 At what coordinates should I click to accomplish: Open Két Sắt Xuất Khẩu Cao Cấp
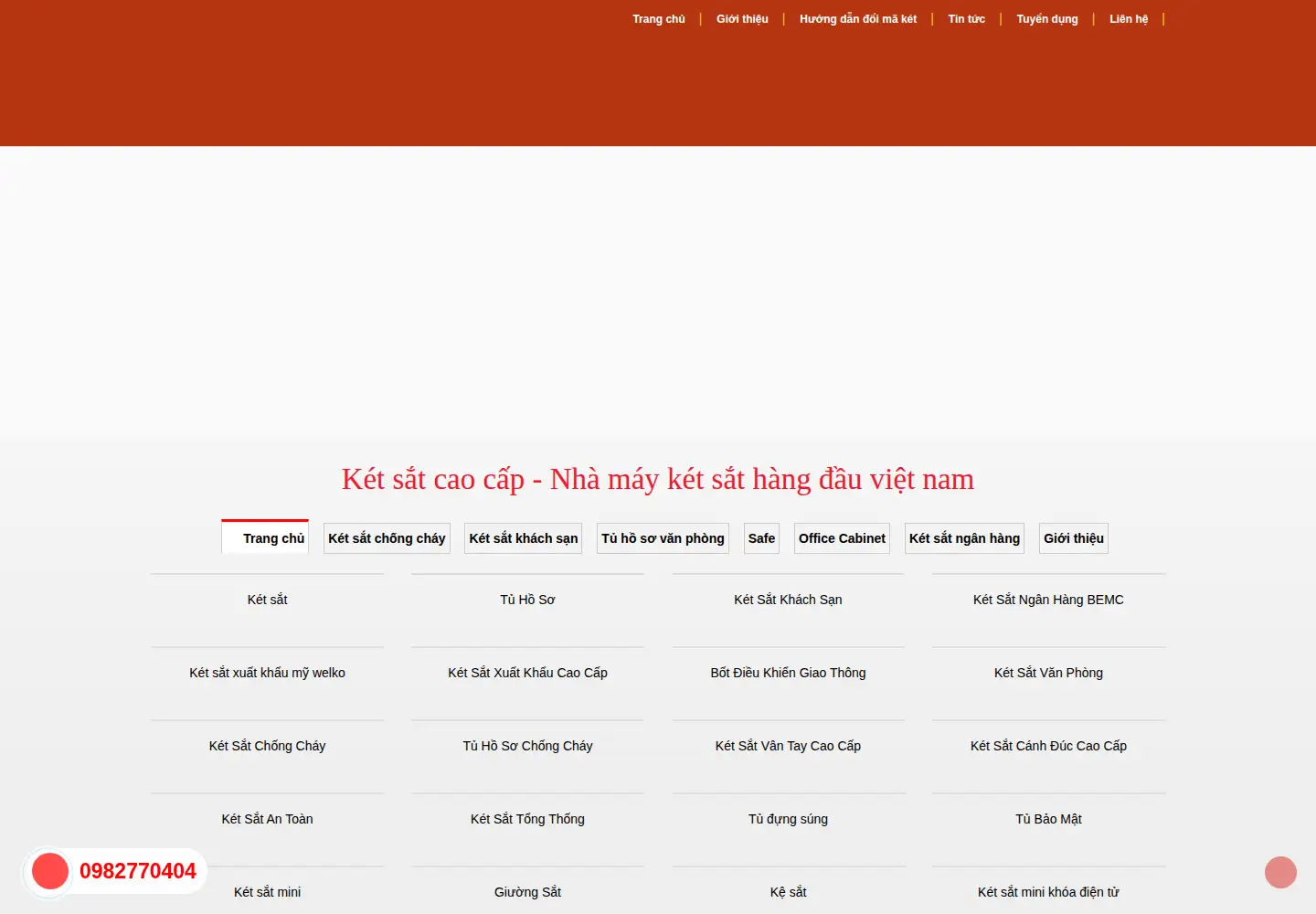[x=527, y=673]
